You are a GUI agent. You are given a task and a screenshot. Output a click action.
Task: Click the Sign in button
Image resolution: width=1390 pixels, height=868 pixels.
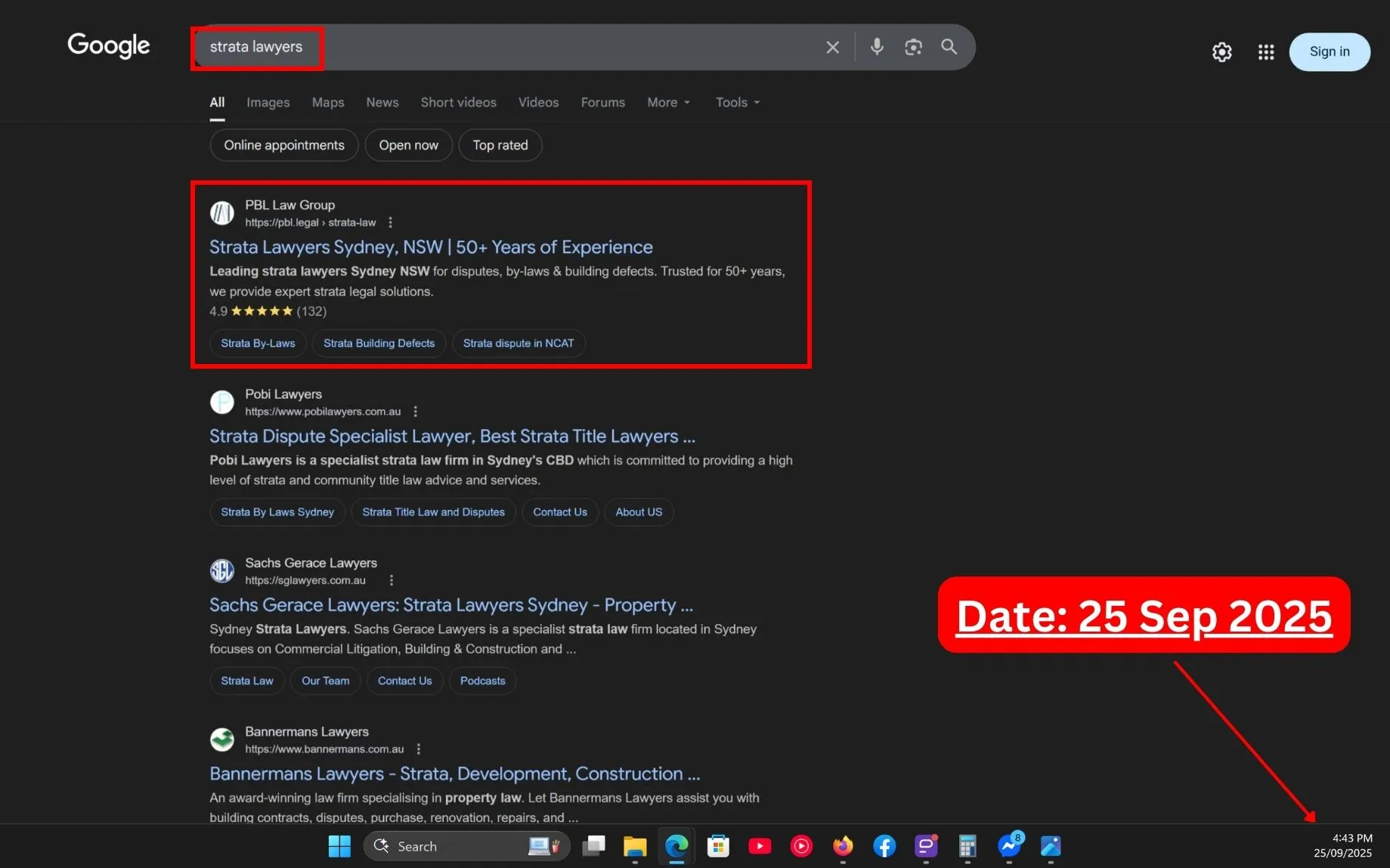(x=1329, y=52)
